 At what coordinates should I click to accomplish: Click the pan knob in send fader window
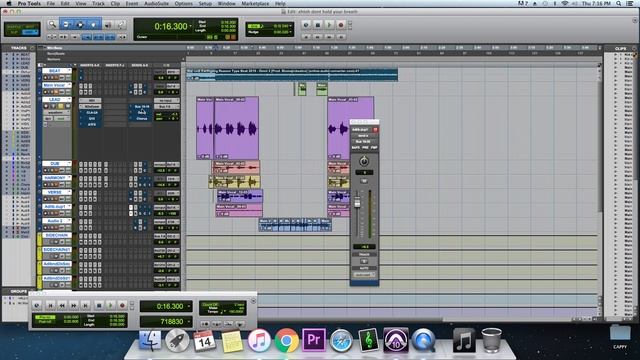[364, 161]
